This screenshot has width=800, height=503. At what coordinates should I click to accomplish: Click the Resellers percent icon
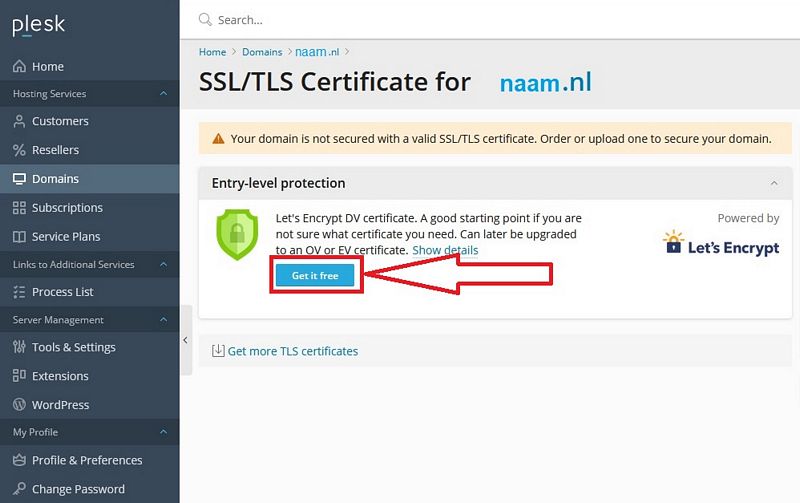click(19, 150)
